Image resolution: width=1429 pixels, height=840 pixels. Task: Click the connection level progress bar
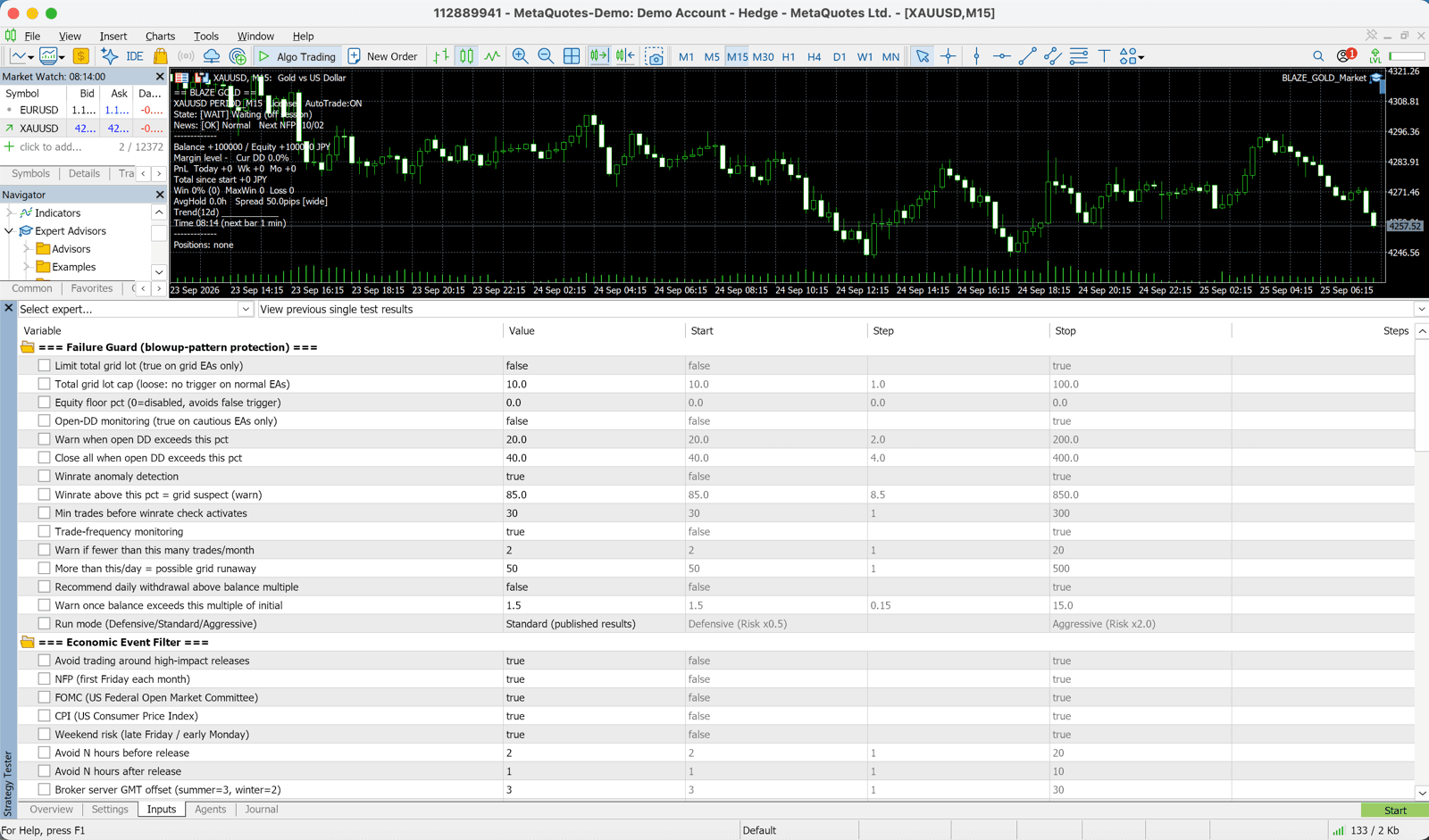(x=1407, y=56)
